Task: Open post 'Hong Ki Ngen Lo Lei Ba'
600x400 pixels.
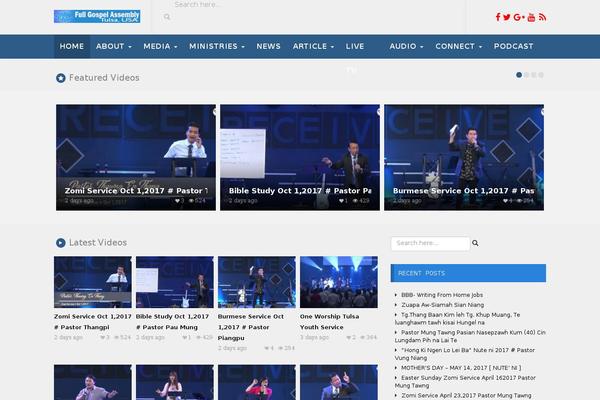Action: coord(465,354)
